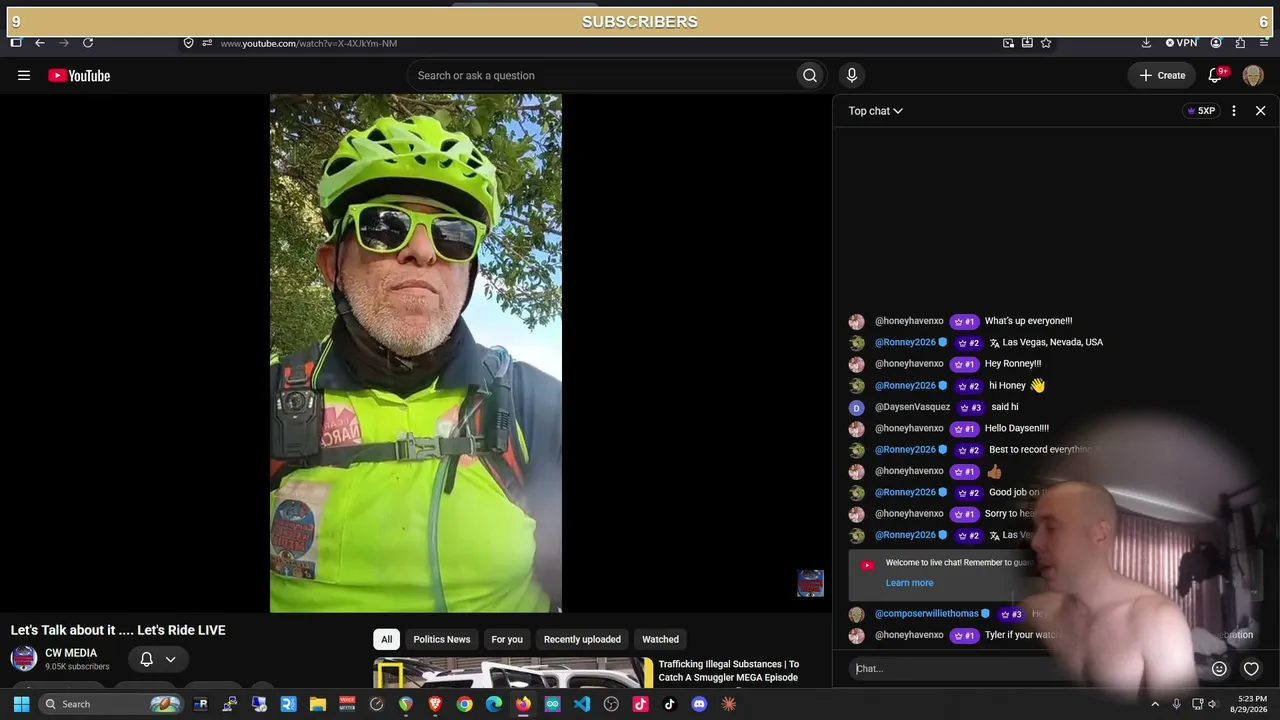Open the browser application menu

[1264, 43]
